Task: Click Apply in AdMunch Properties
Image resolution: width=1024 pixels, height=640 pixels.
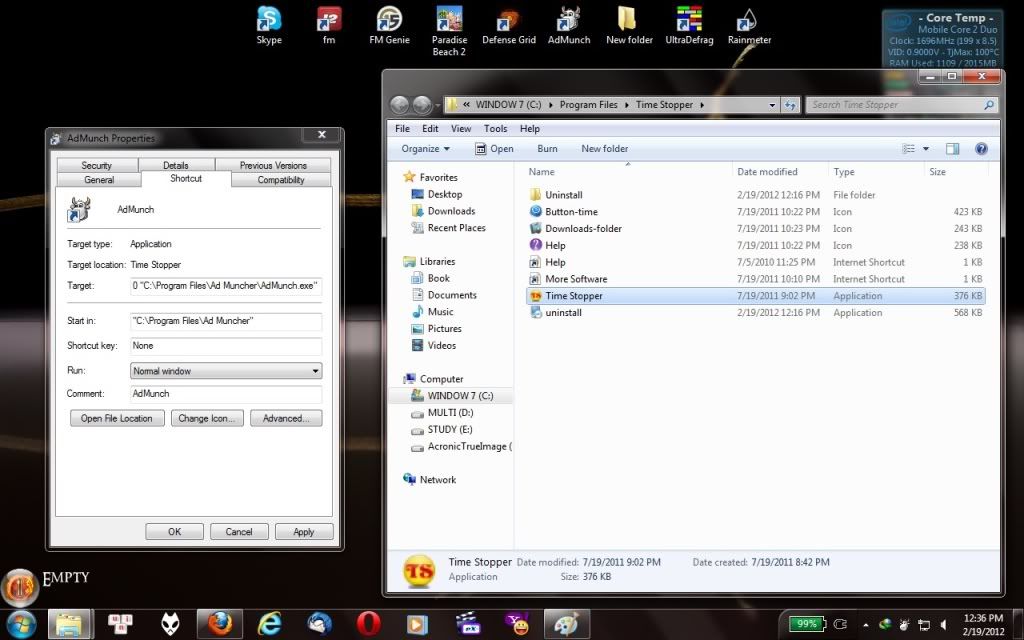Action: (x=304, y=532)
